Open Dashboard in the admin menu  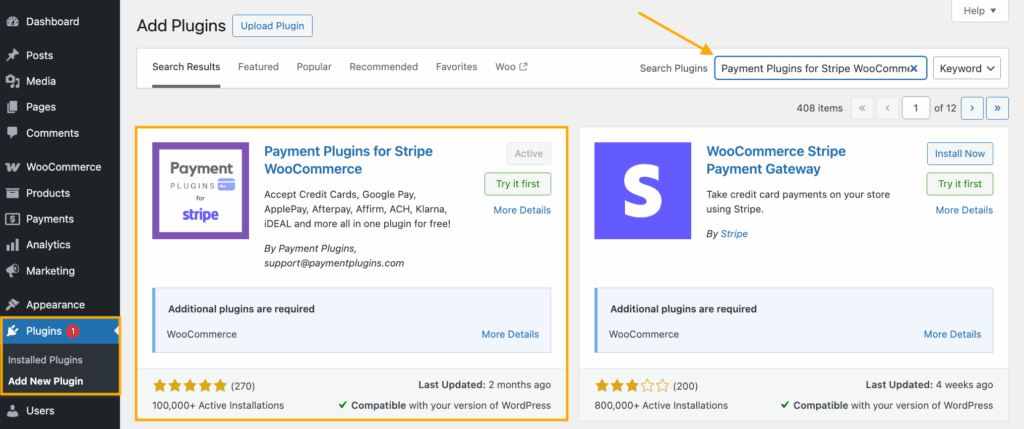(59, 22)
